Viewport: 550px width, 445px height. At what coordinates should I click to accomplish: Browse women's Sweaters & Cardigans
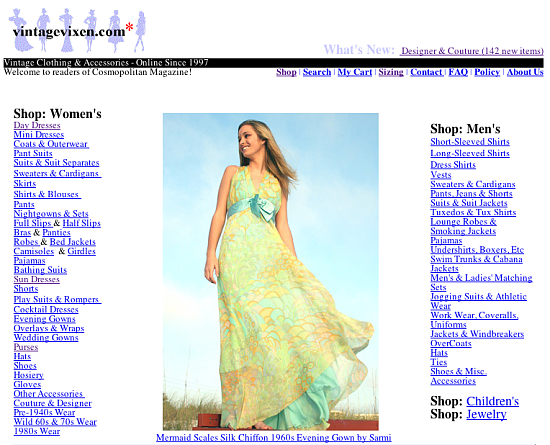[x=57, y=173]
